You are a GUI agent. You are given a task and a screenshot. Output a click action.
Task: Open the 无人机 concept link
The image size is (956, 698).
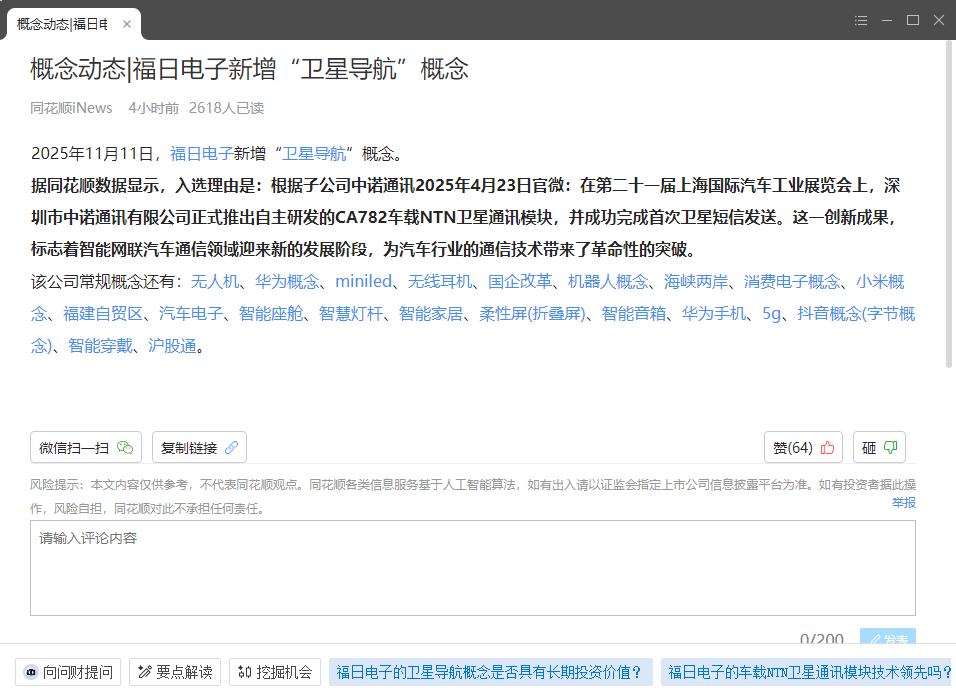tap(215, 282)
